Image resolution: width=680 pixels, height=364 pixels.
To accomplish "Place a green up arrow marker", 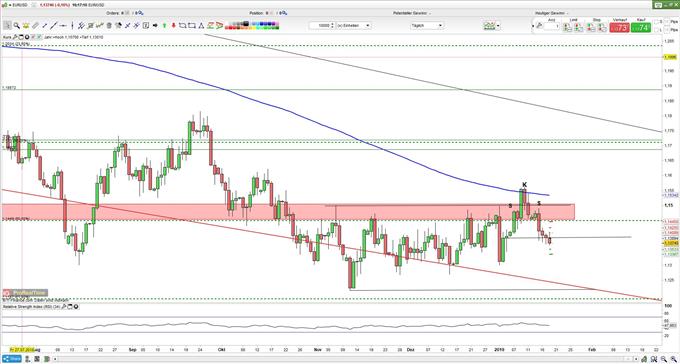I will pos(164,26).
